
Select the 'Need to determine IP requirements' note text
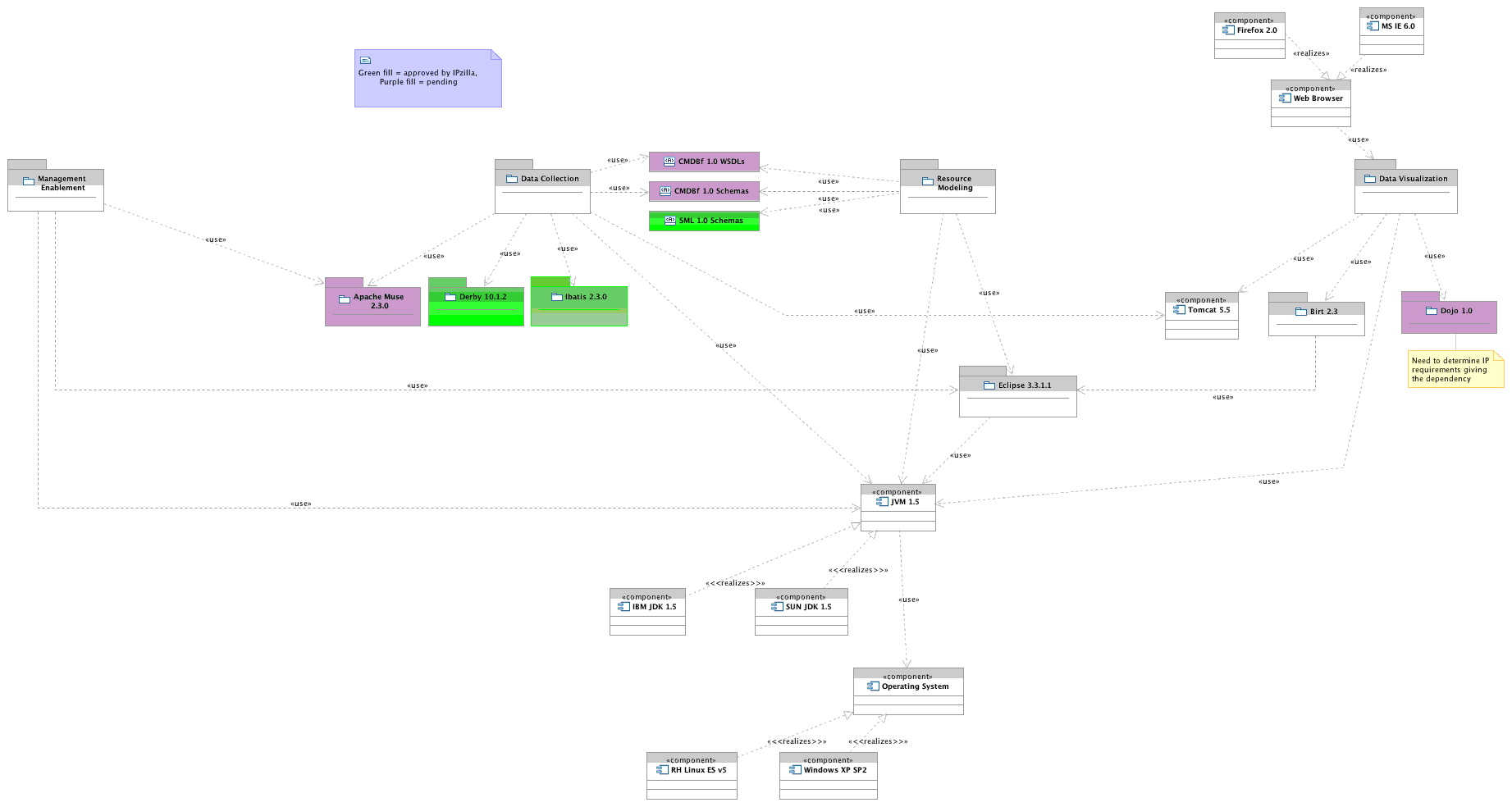point(1450,370)
